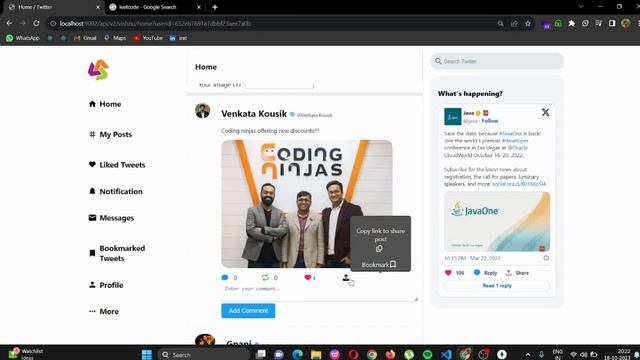
Task: Expand the More sidebar menu
Action: point(104,311)
